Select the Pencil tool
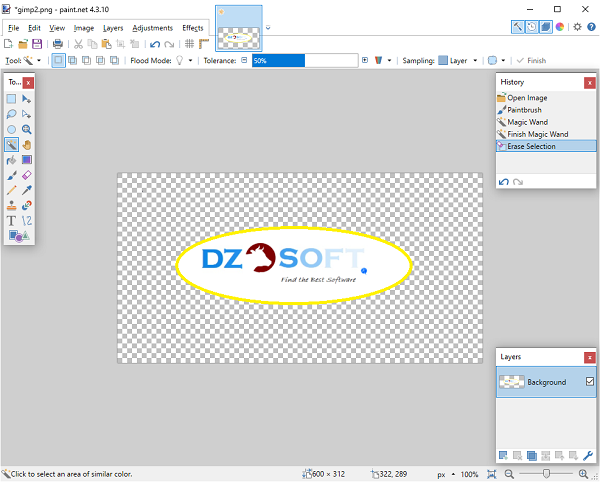The width and height of the screenshot is (600, 482). point(11,190)
